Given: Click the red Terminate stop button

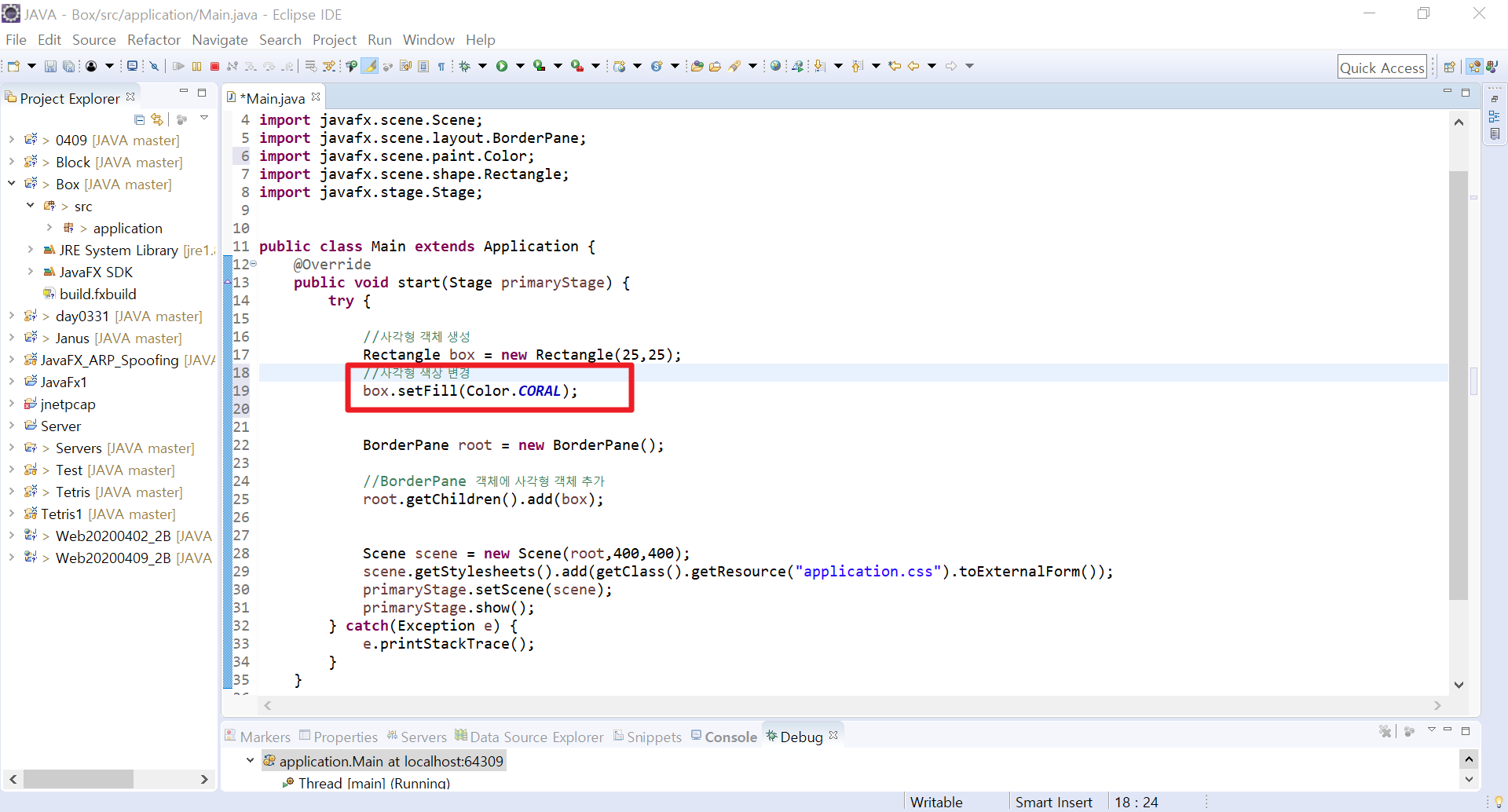Looking at the screenshot, I should pos(214,67).
